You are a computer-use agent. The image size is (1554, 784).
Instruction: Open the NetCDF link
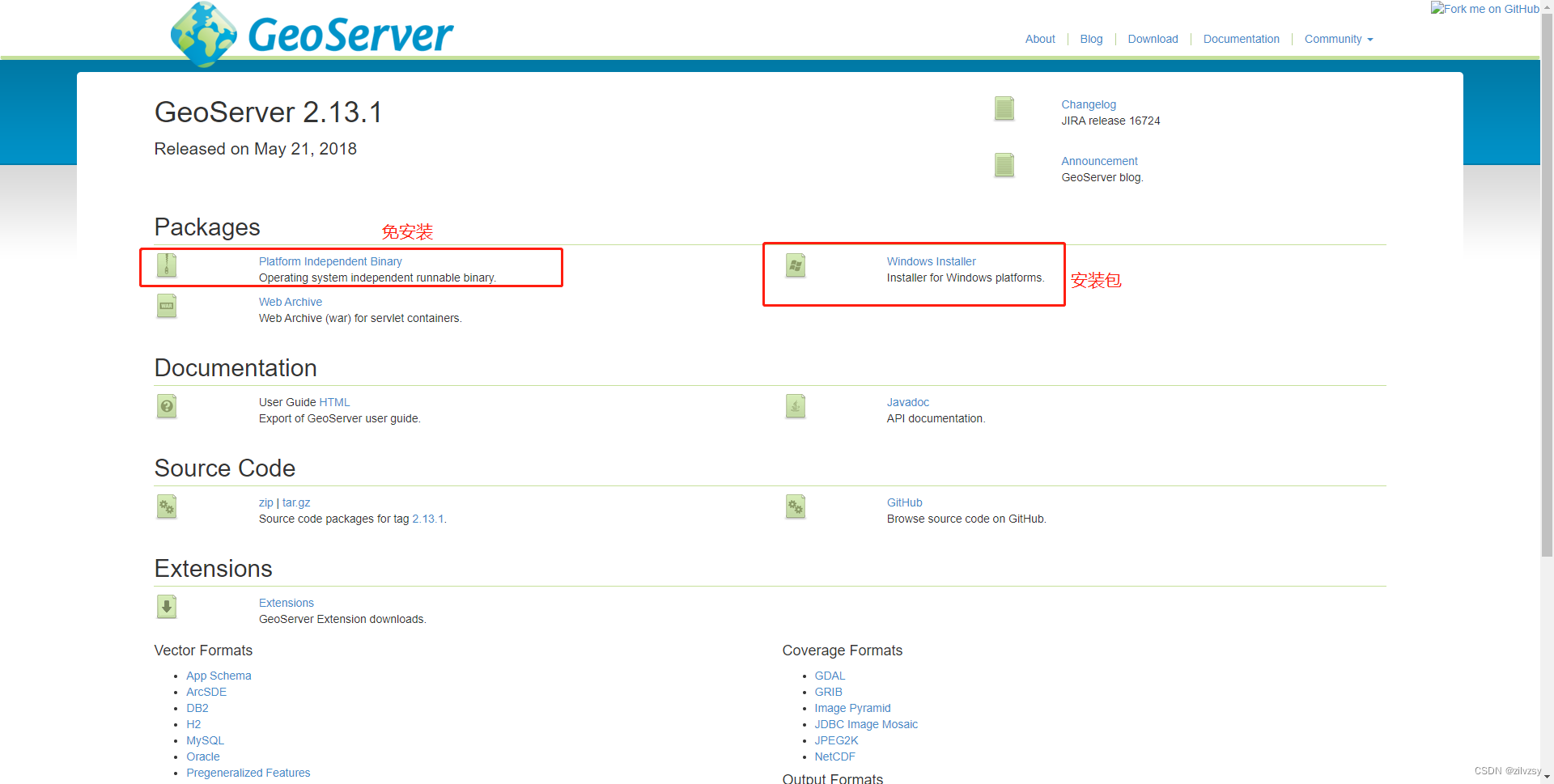point(834,756)
